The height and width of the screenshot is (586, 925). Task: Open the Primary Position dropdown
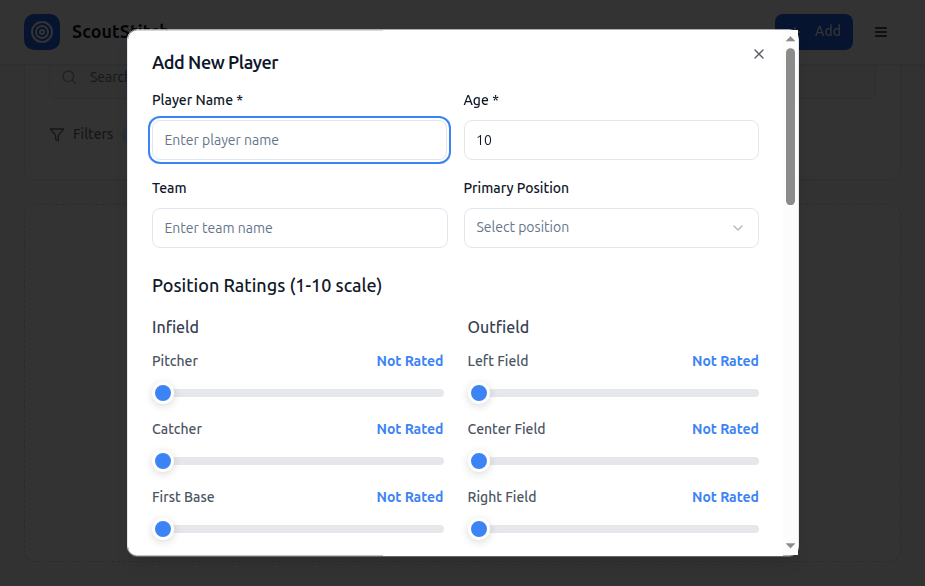(610, 228)
